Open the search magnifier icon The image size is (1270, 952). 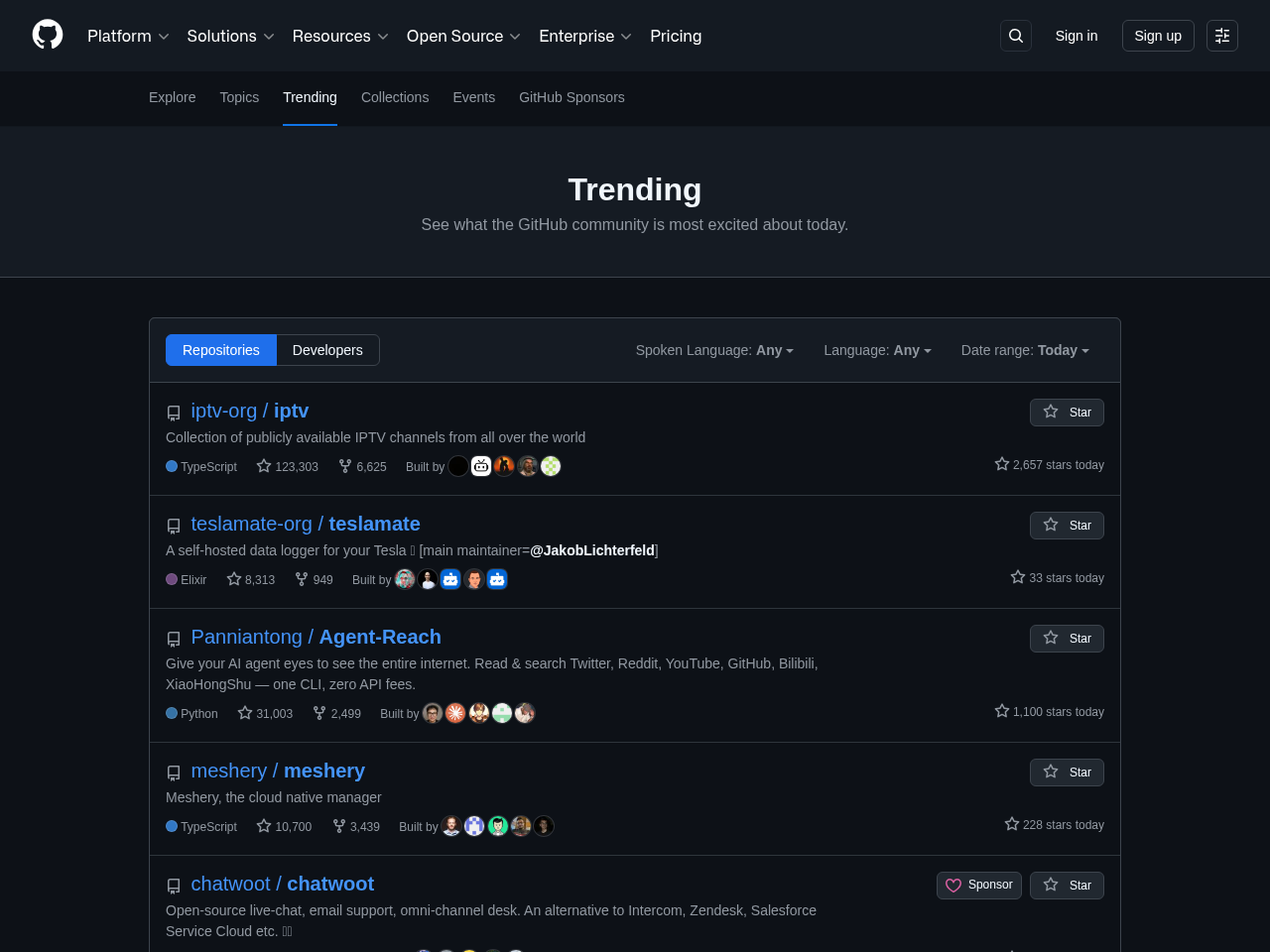click(x=1016, y=36)
